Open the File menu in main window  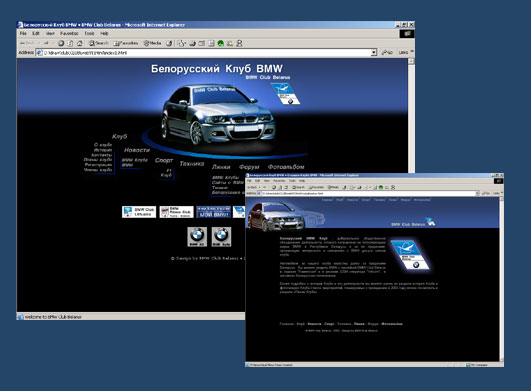point(23,33)
